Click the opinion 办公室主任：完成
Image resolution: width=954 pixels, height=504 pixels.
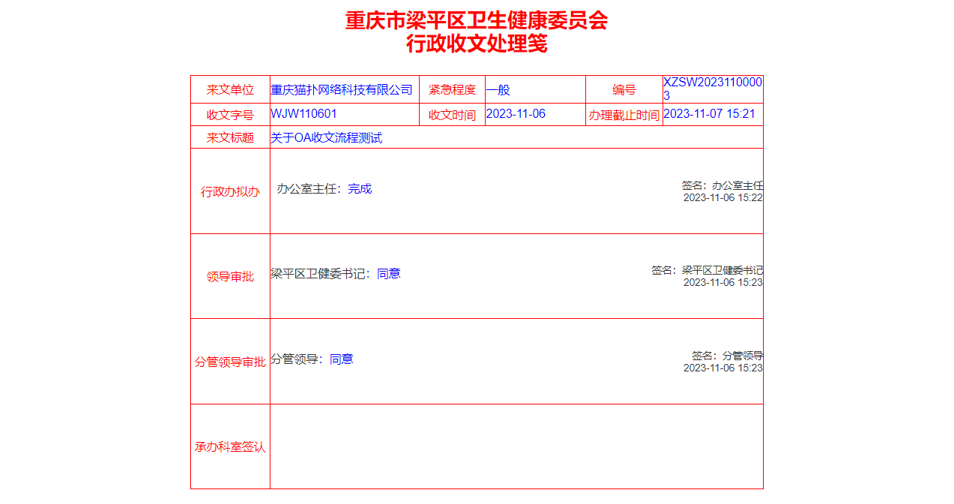(324, 189)
